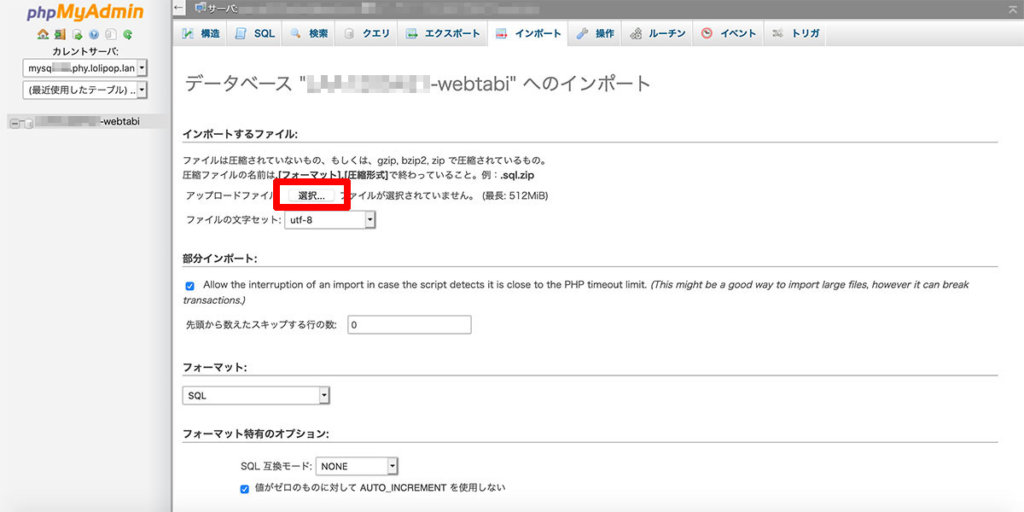Switch to the エクスポート tab
This screenshot has width=1024, height=512.
pos(443,34)
